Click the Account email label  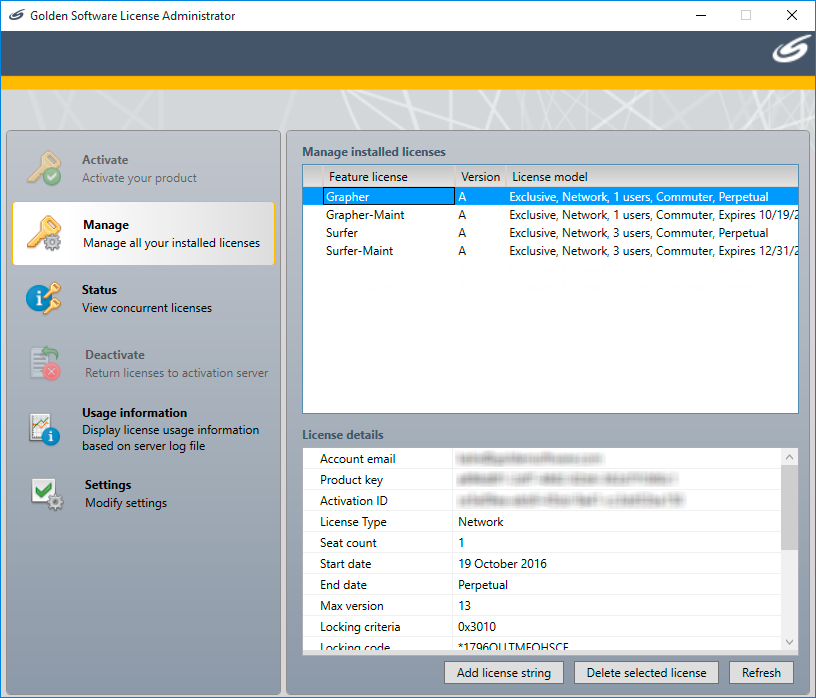pos(358,459)
